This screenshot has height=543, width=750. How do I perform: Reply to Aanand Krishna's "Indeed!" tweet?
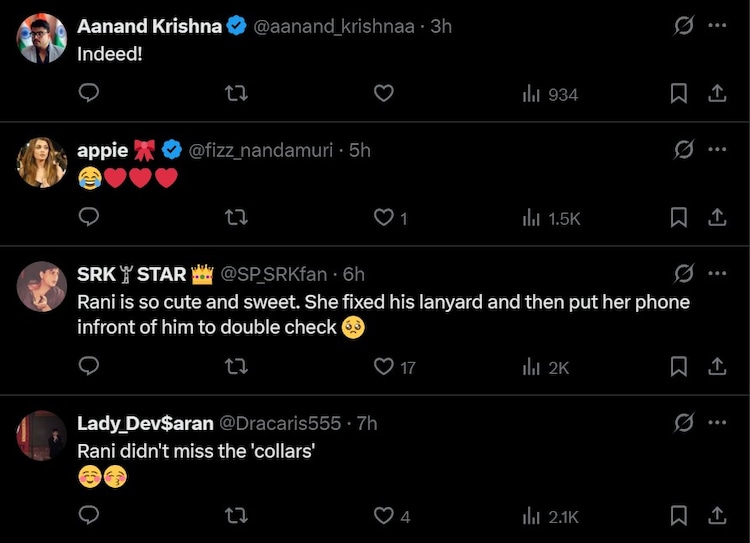point(88,93)
